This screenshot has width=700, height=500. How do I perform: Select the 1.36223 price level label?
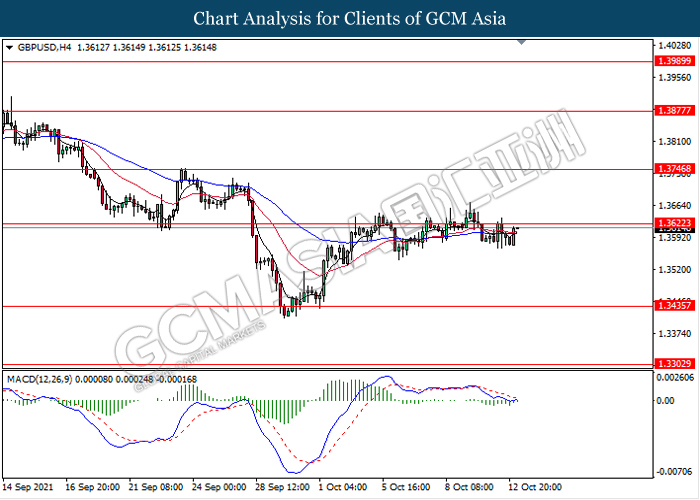pos(675,223)
